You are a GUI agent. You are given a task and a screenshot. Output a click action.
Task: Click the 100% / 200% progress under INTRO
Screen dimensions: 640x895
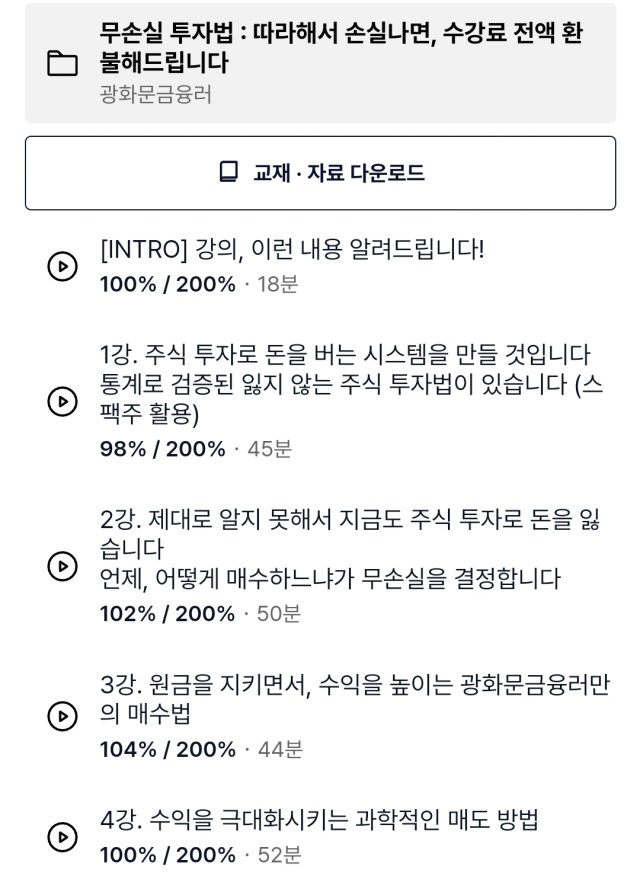pos(168,284)
